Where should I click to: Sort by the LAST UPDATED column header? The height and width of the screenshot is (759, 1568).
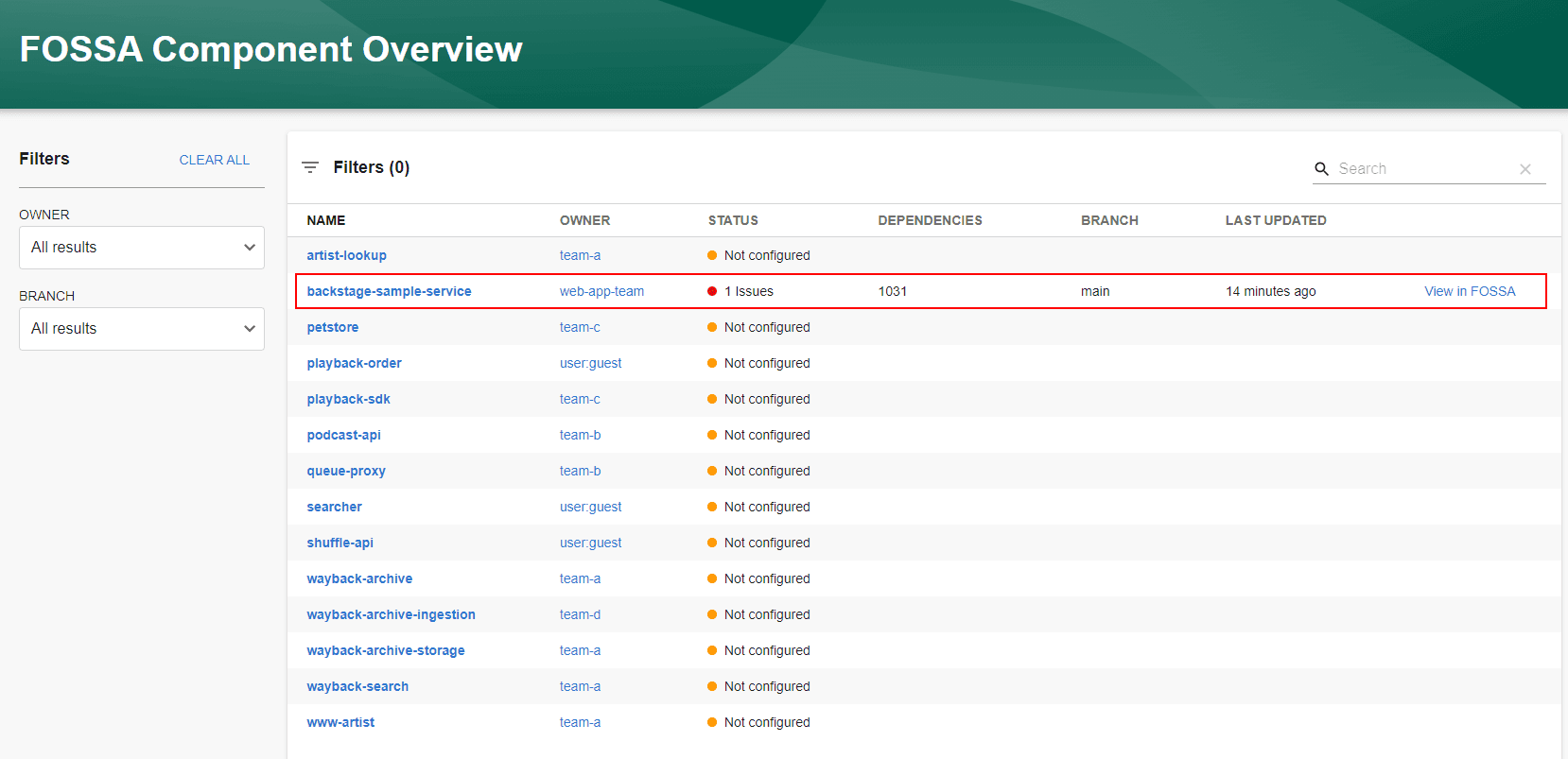click(x=1276, y=220)
